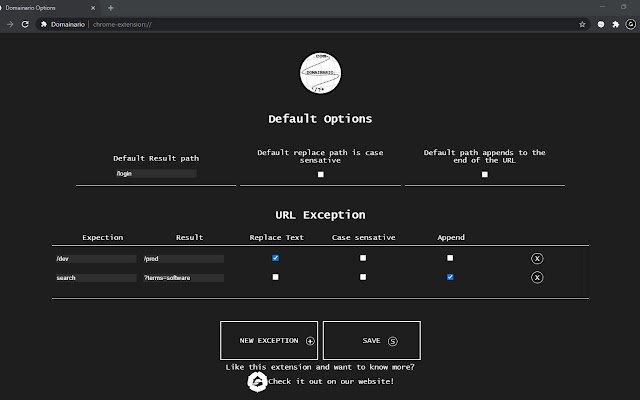This screenshot has width=640, height=400.
Task: Uncheck Append for search row
Action: click(x=450, y=277)
